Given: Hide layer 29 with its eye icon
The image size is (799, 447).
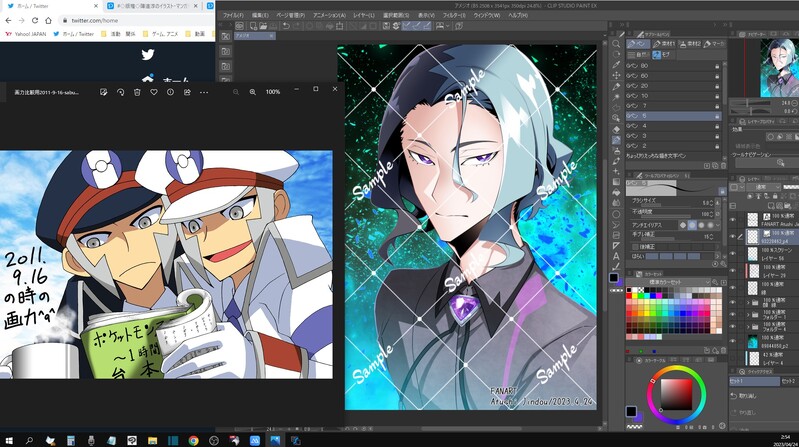Looking at the screenshot, I should coord(733,271).
